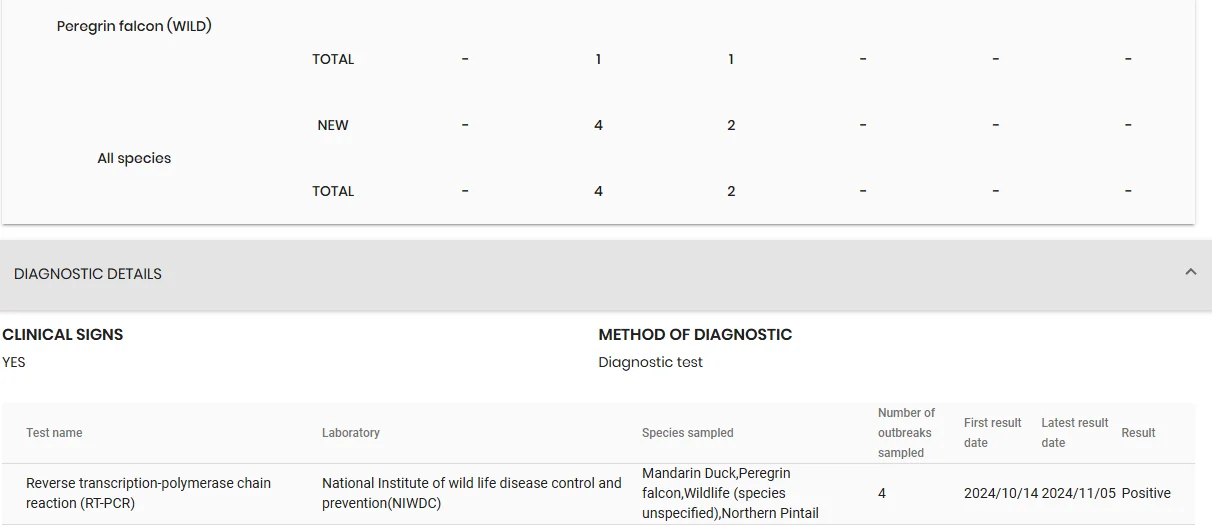Click the Result column header

[x=1138, y=433]
